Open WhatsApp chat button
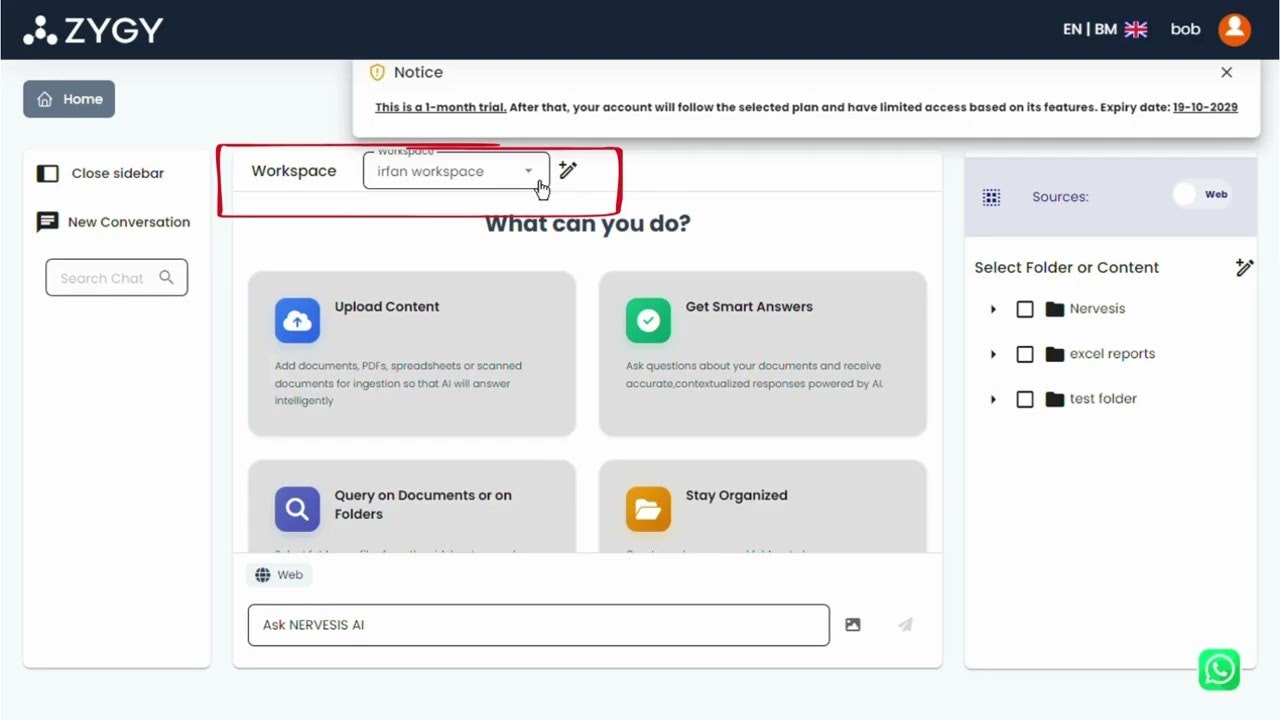The image size is (1280, 720). [1220, 670]
